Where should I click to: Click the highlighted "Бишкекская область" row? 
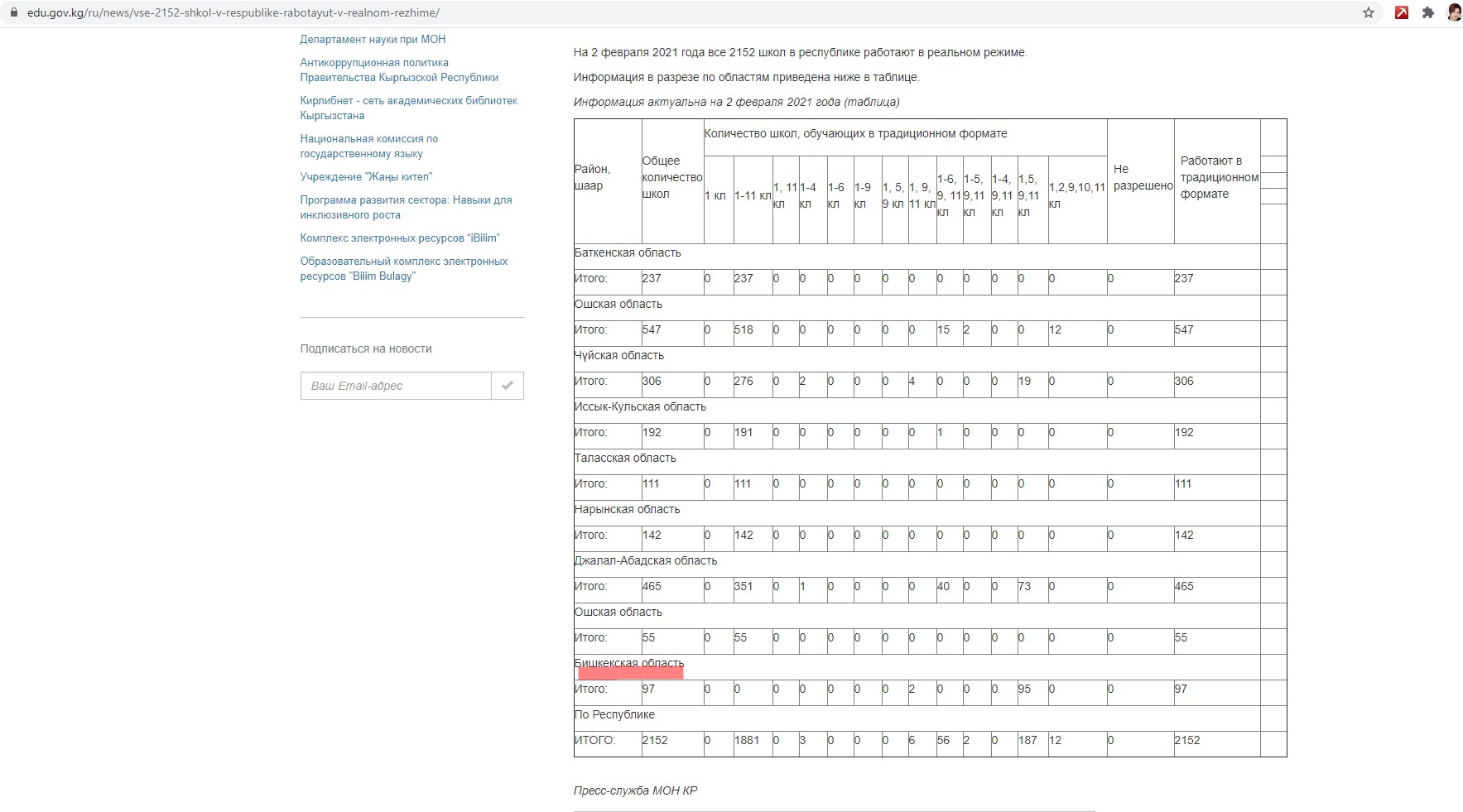629,664
